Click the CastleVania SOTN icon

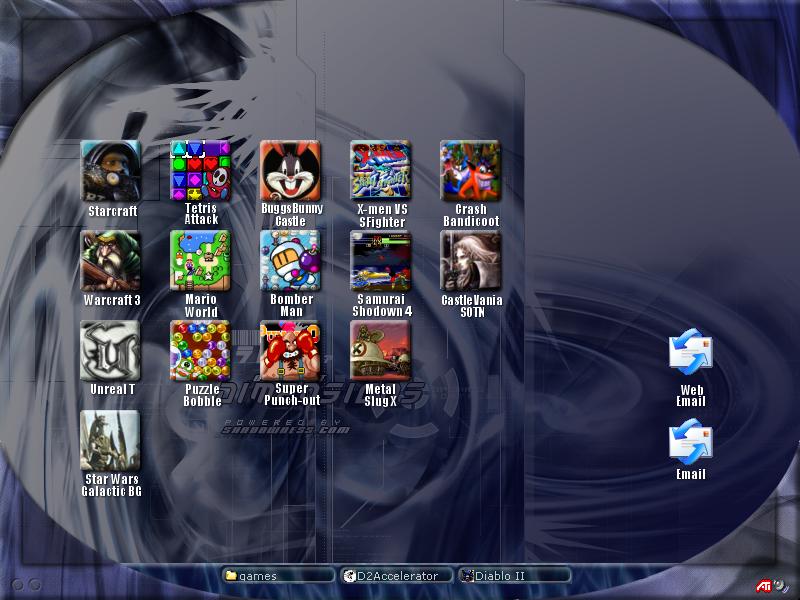point(470,261)
